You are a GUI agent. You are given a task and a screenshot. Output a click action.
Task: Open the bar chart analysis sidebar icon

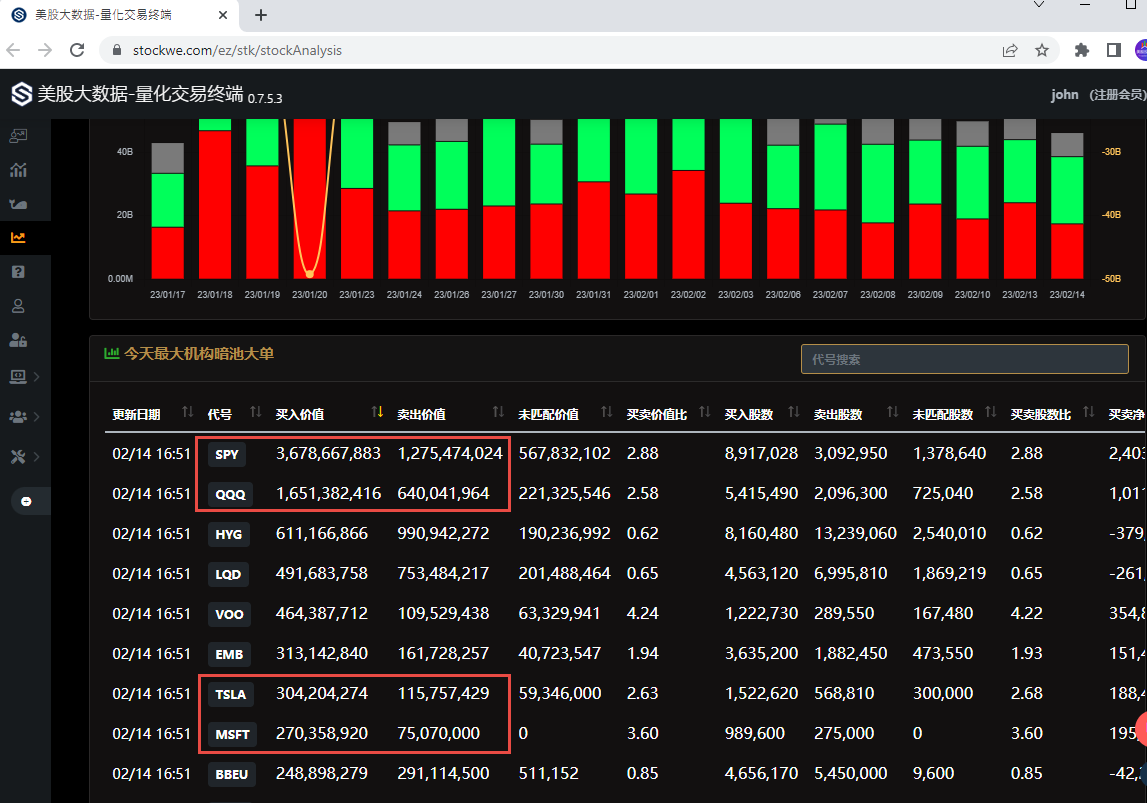point(18,170)
